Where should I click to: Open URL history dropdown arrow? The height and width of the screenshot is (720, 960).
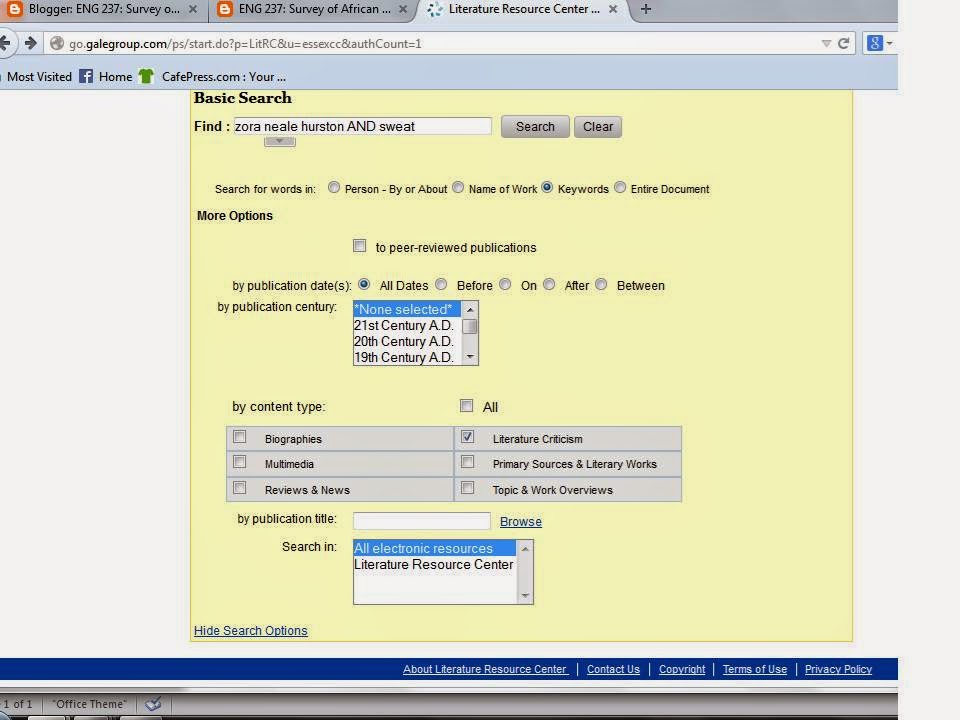(826, 43)
